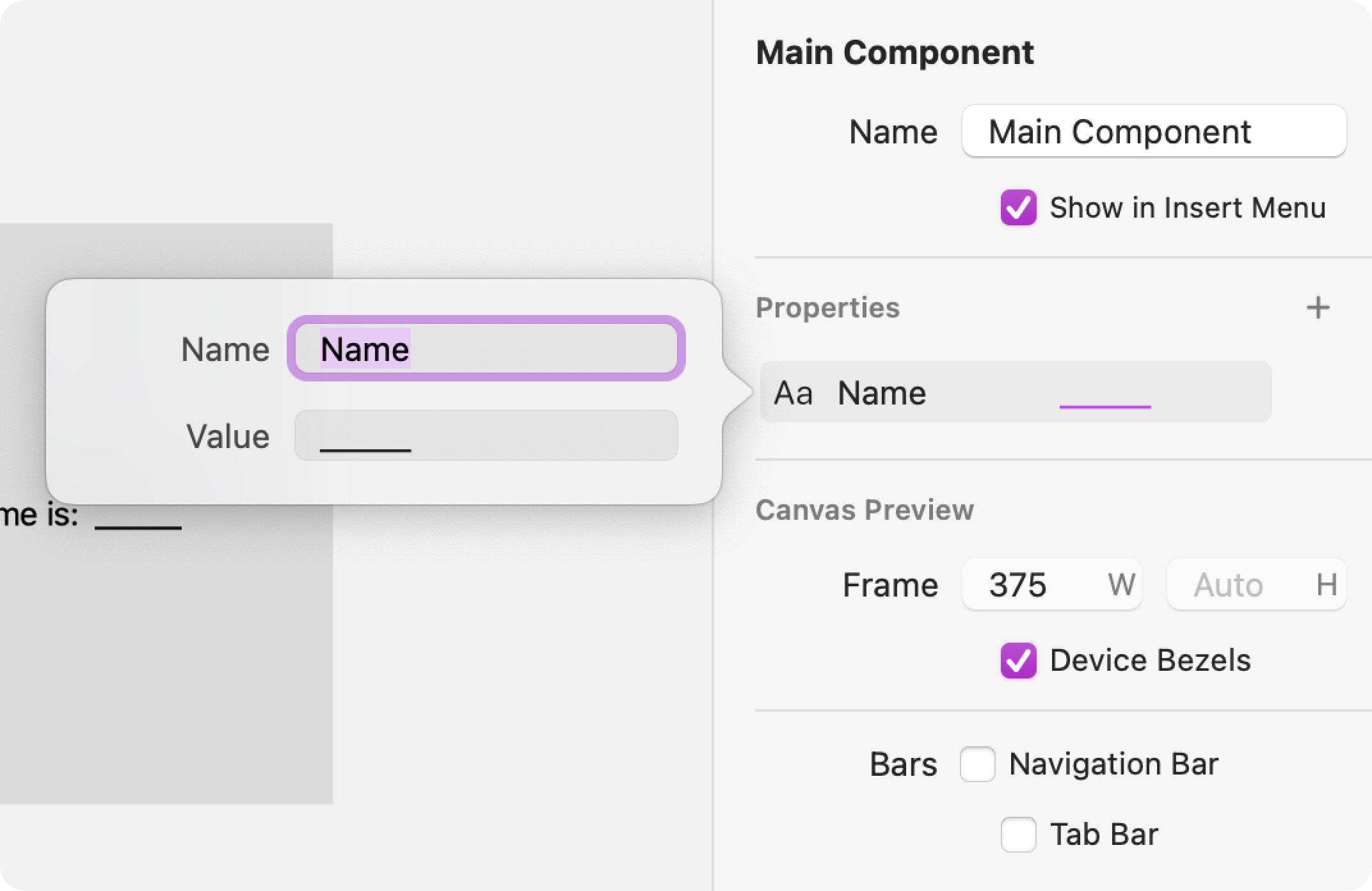Add a new property with plus icon
The image size is (1372, 891).
coord(1318,308)
